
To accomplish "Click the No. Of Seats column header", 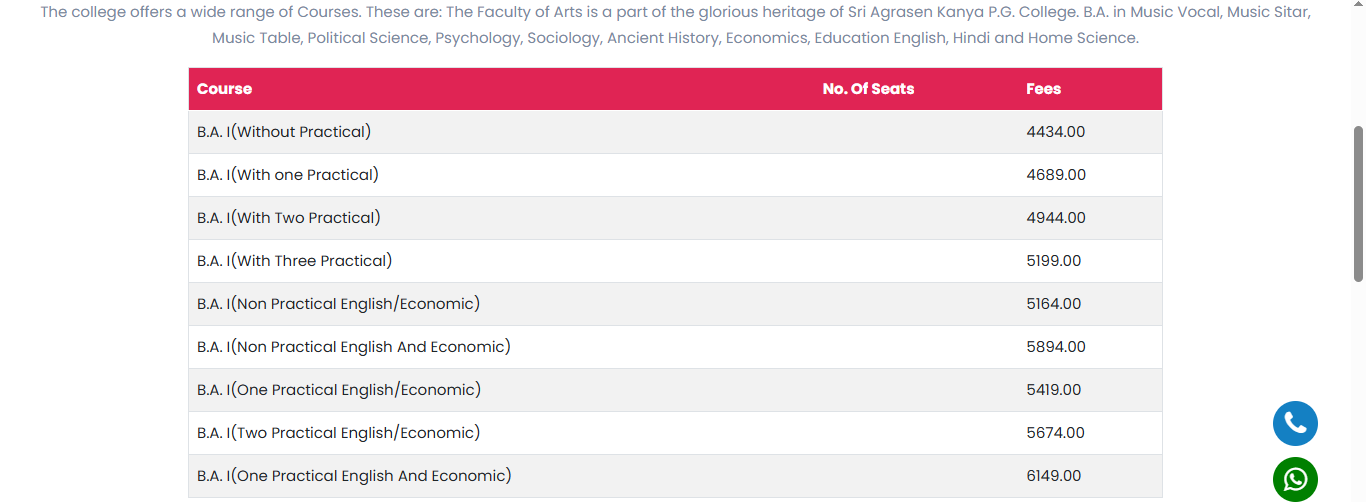I will (x=868, y=89).
